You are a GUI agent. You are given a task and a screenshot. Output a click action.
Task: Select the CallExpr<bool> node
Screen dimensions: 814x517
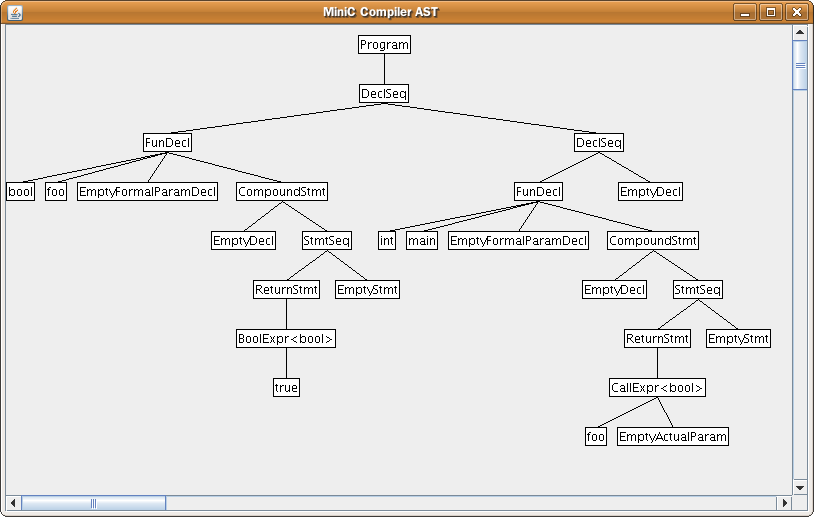657,388
